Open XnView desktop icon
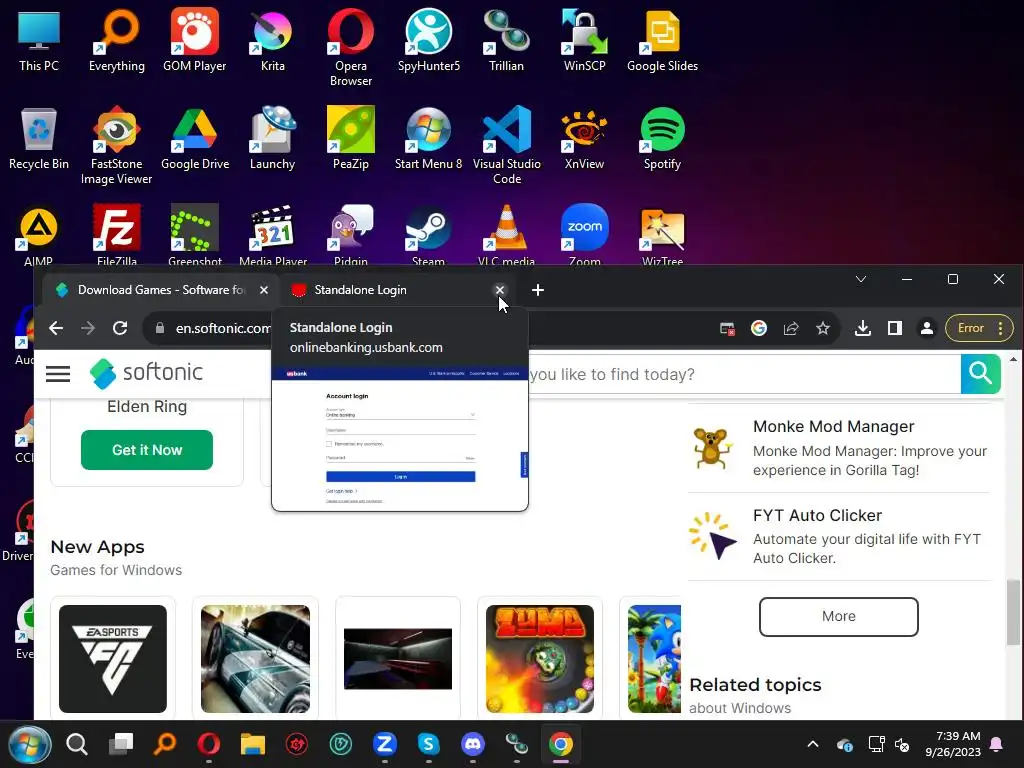The image size is (1024, 768). (x=584, y=138)
